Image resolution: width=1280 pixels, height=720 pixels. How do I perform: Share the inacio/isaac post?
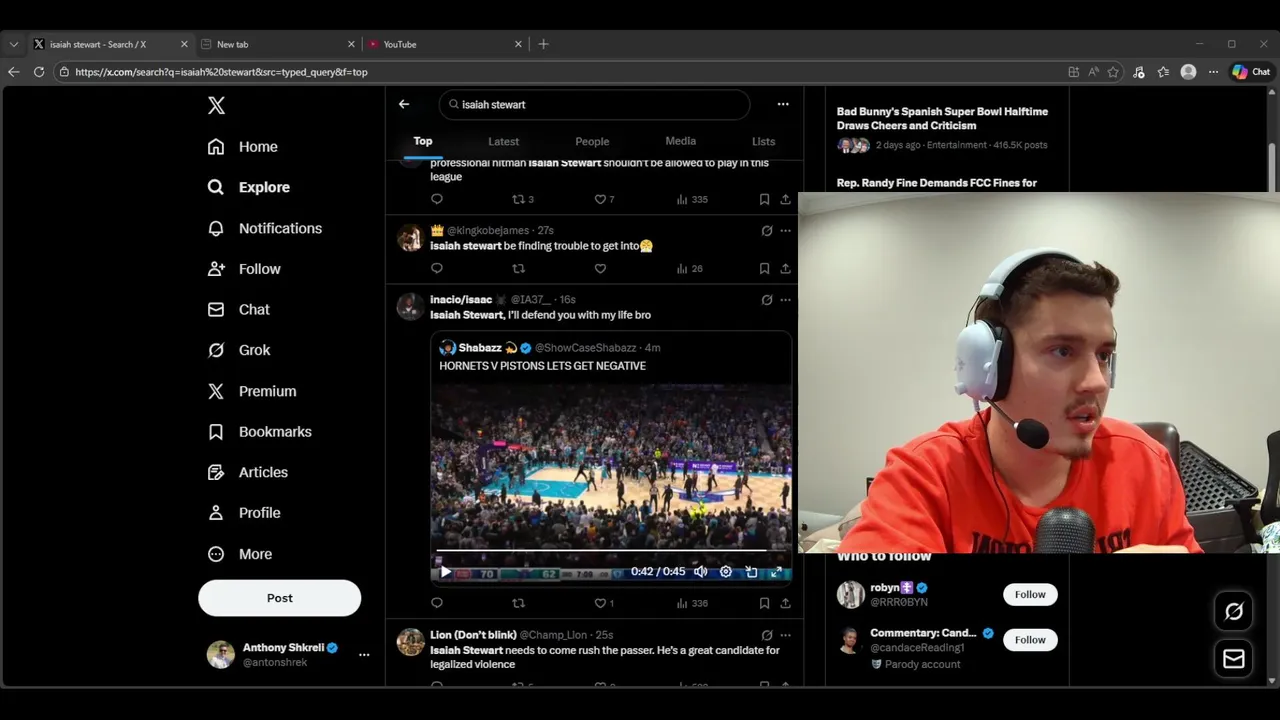pos(786,603)
